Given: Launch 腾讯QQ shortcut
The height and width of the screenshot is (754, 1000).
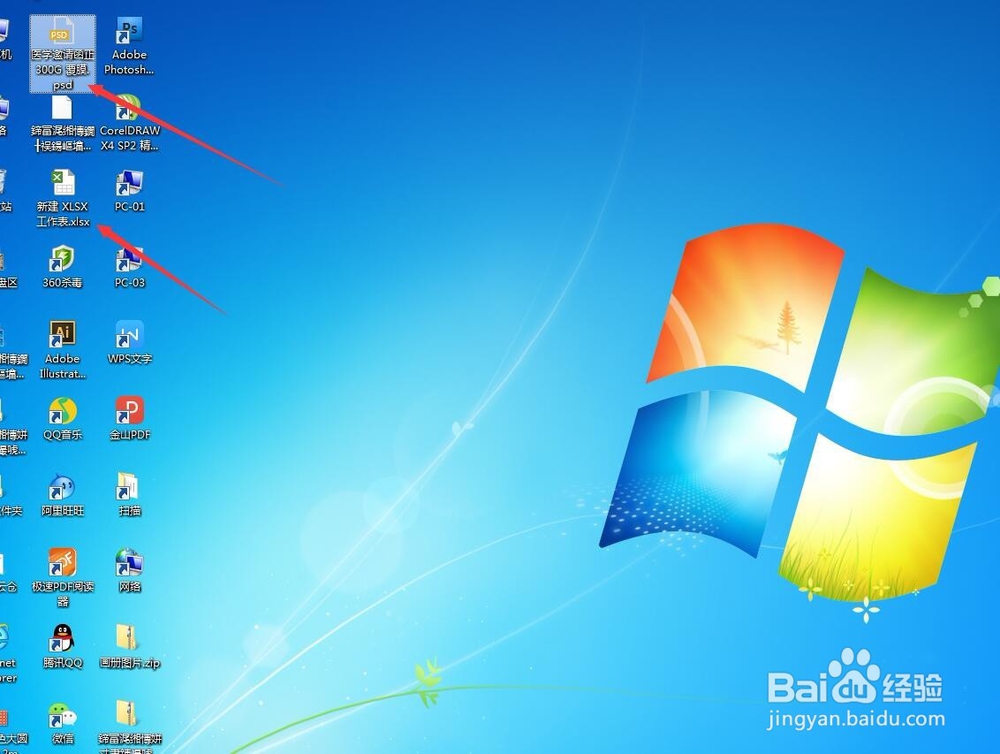Looking at the screenshot, I should pyautogui.click(x=62, y=646).
